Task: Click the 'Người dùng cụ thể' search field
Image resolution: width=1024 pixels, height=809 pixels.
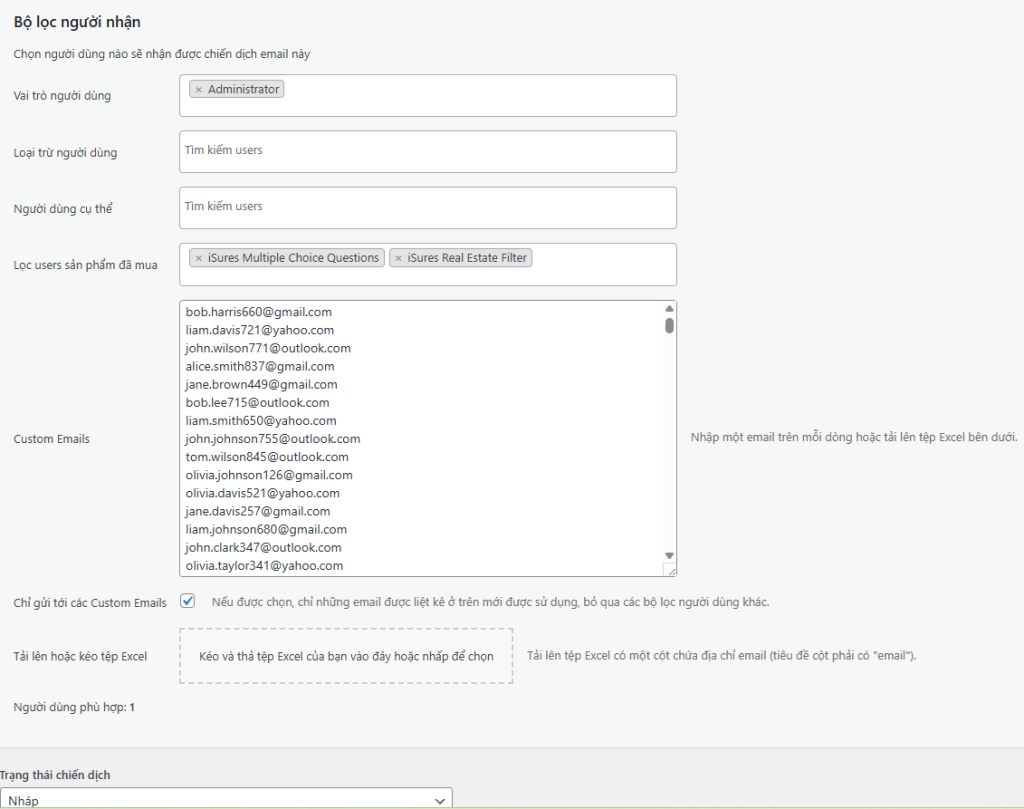Action: (428, 207)
